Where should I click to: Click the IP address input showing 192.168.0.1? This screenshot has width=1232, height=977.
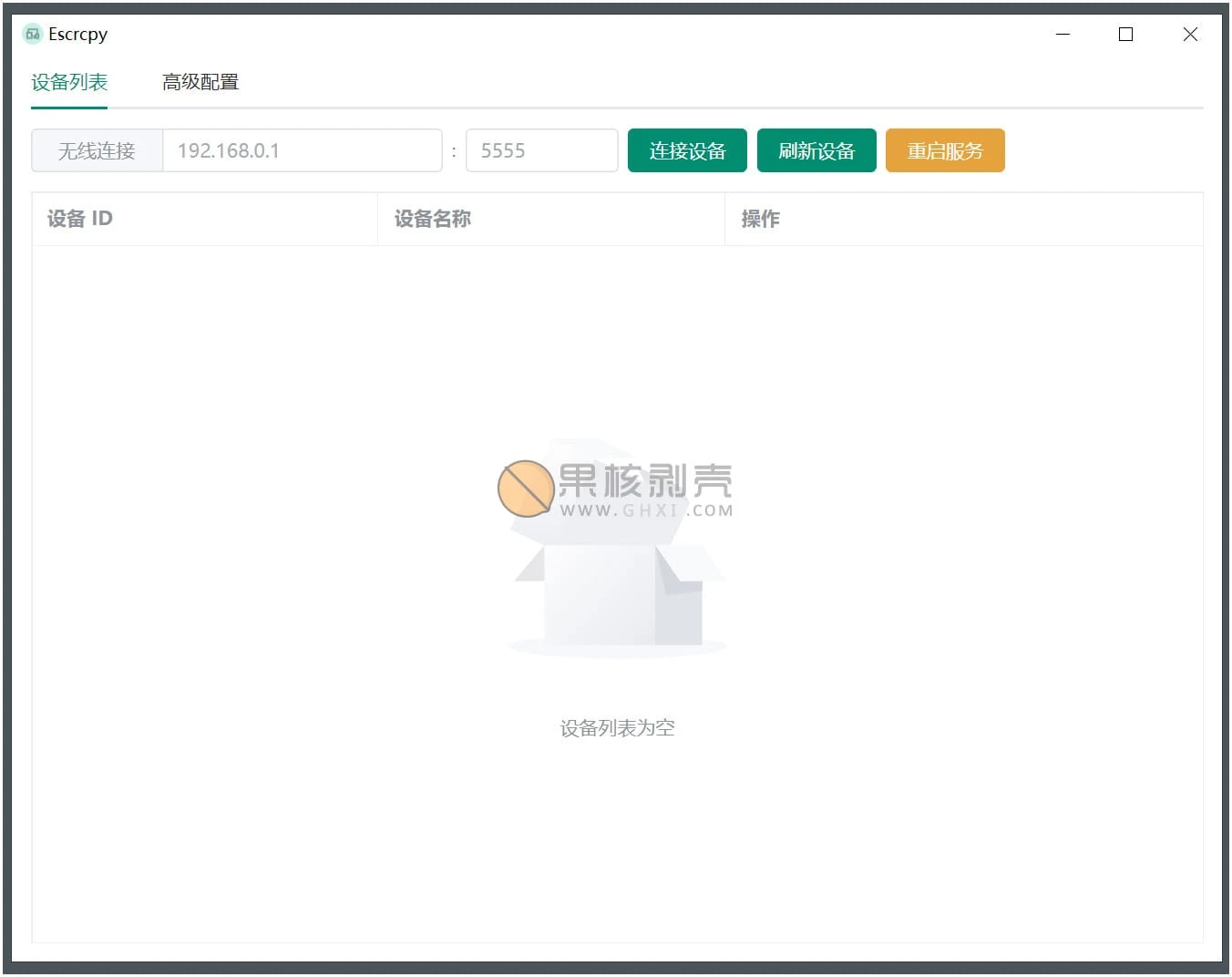tap(302, 150)
